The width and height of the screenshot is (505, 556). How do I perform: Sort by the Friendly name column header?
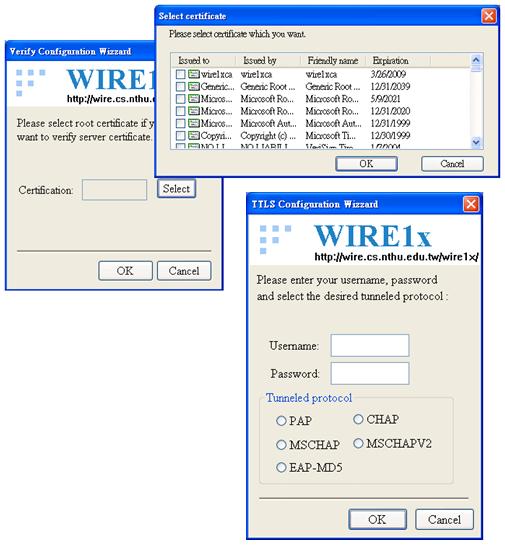[x=333, y=61]
